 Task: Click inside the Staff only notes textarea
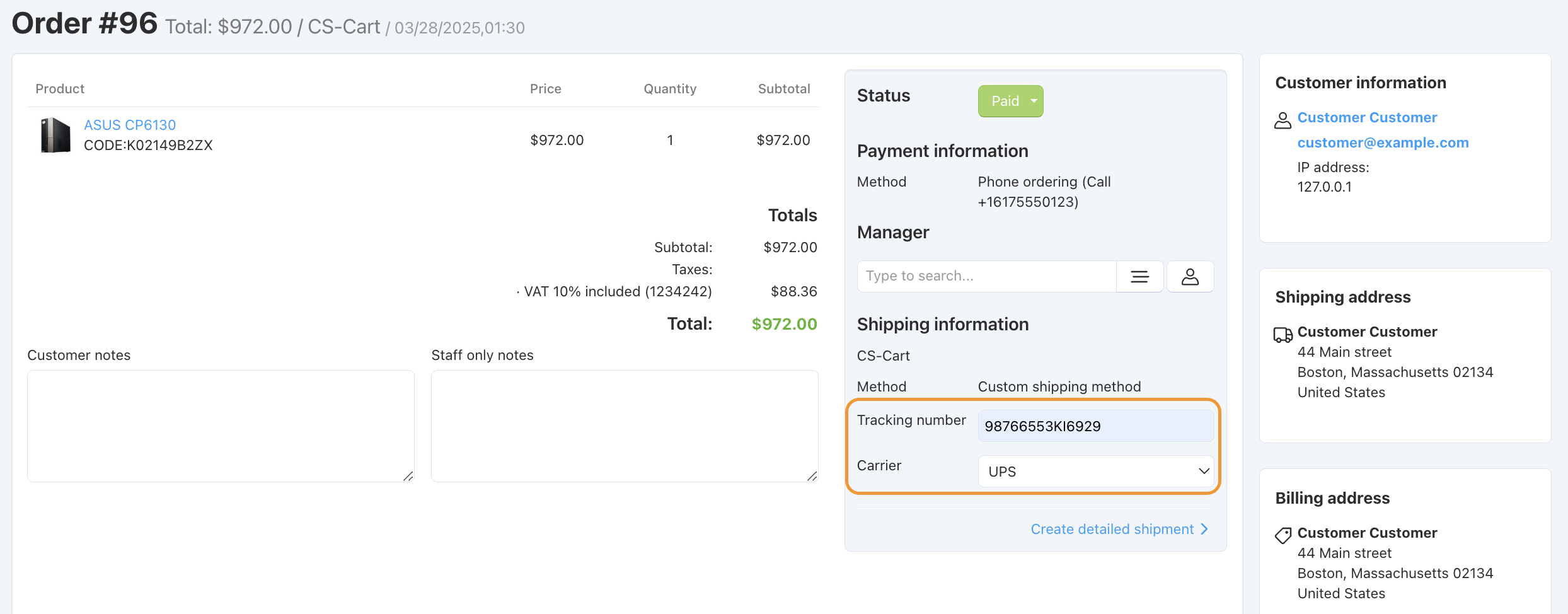(625, 426)
